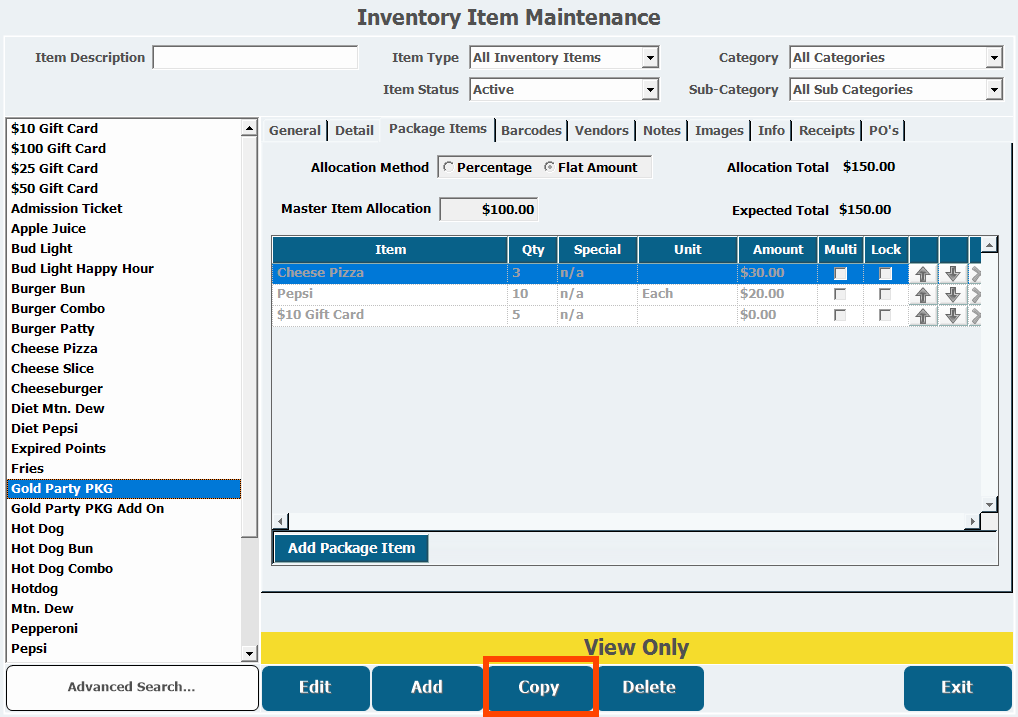Move Cheese Pizza row up with arrow
Viewport: 1018px width, 717px height.
[923, 274]
